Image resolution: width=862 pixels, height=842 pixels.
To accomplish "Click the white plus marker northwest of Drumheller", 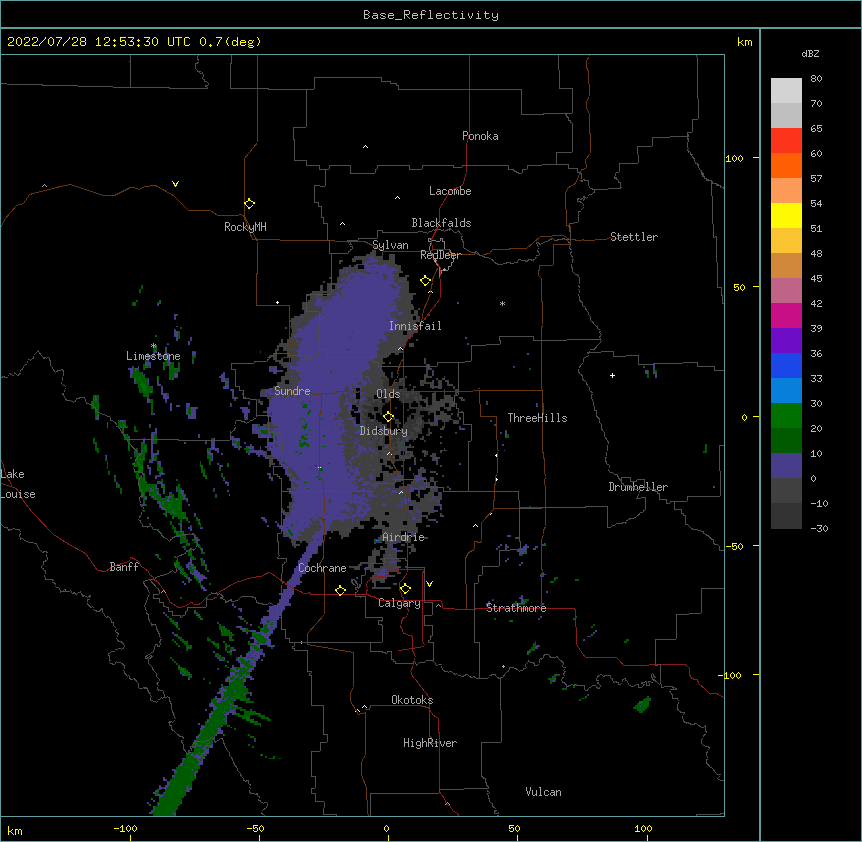I will pos(612,375).
